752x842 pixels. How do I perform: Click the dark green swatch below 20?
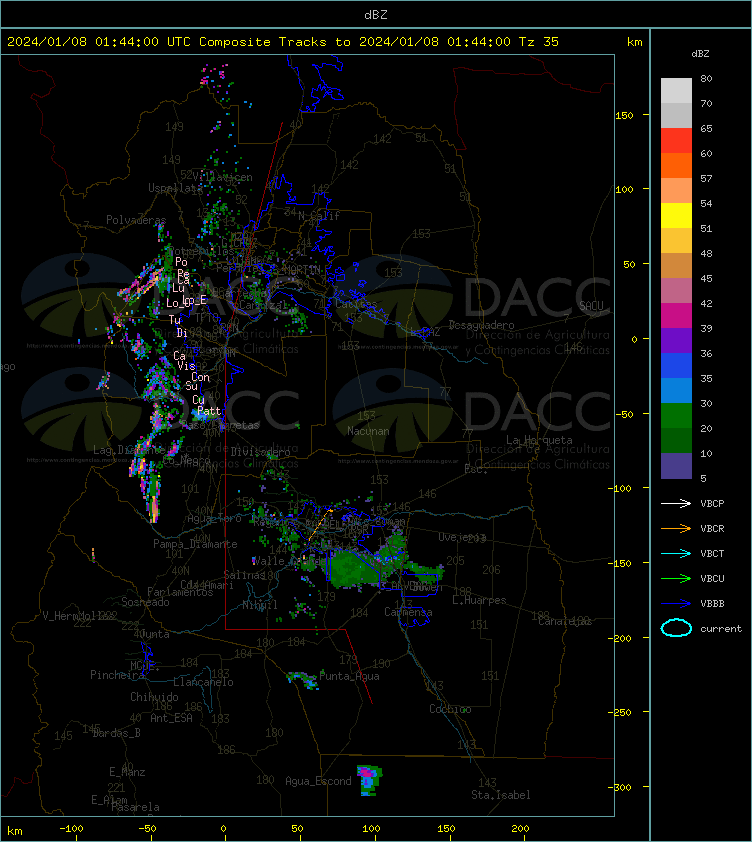(676, 440)
